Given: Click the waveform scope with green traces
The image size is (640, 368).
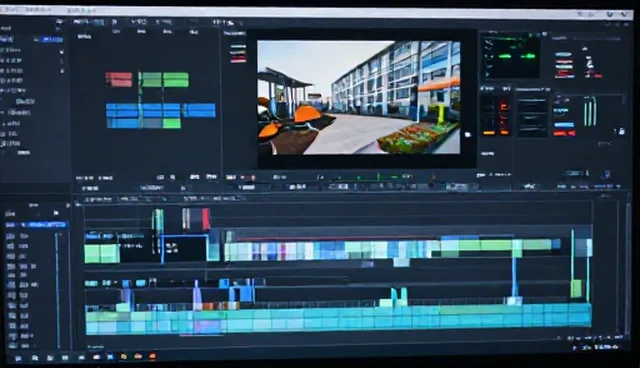Looking at the screenshot, I should coord(511,56).
